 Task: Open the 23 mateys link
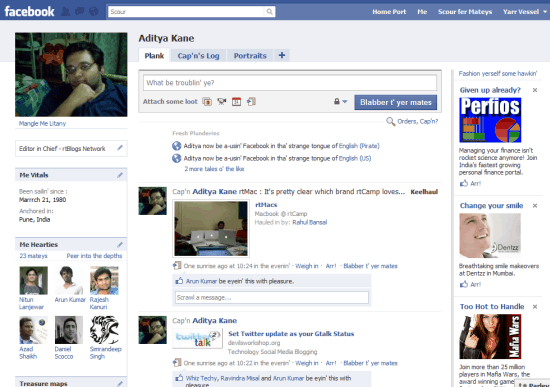pos(33,256)
